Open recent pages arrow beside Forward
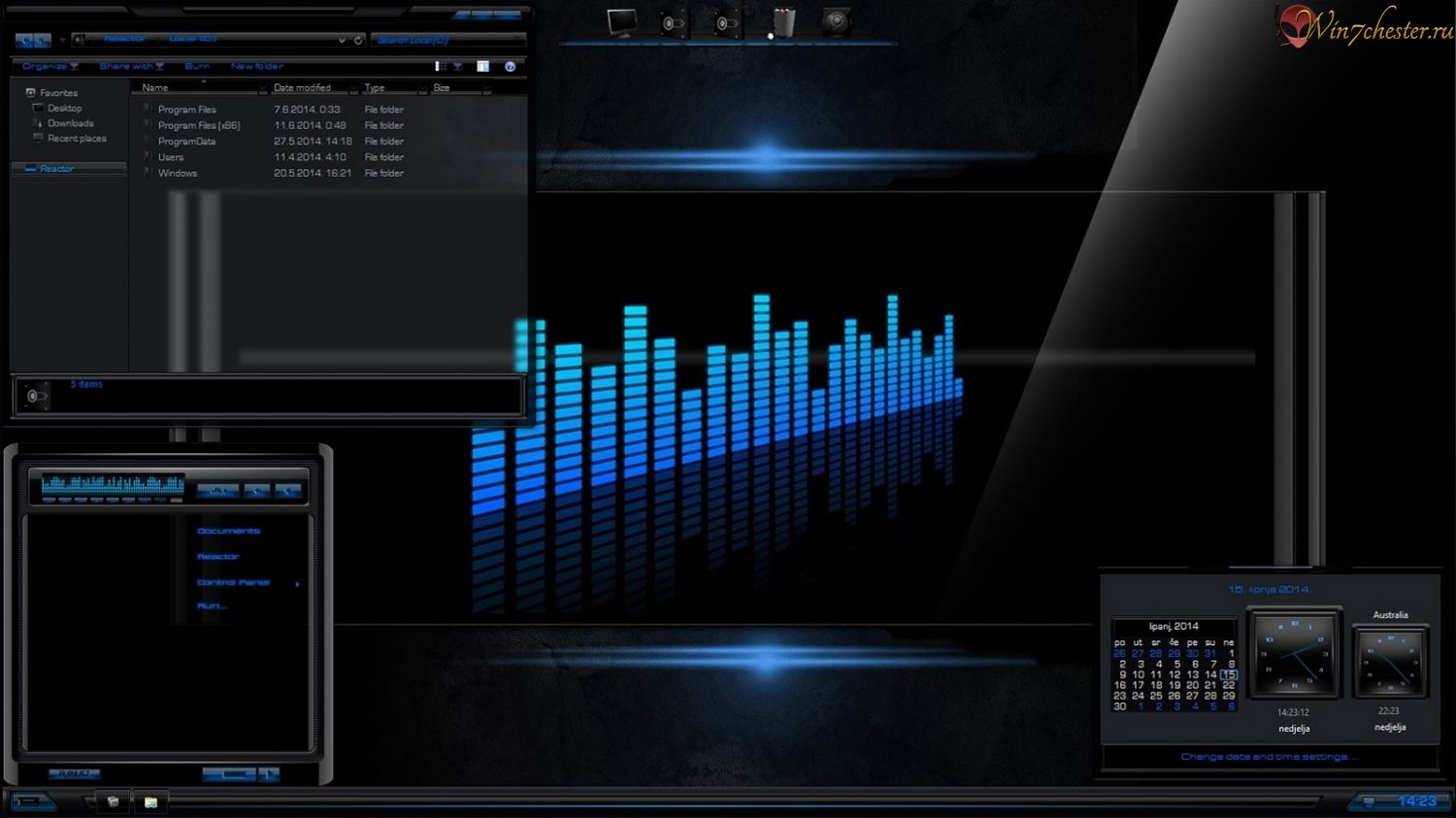 pyautogui.click(x=62, y=41)
